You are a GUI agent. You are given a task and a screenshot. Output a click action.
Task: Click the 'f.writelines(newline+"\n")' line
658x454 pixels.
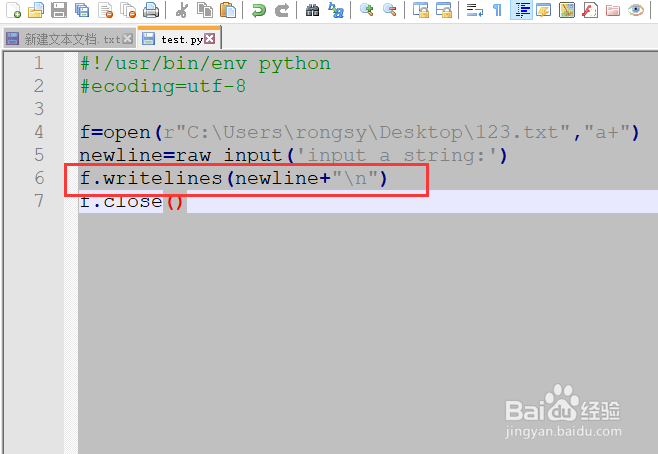click(x=233, y=179)
